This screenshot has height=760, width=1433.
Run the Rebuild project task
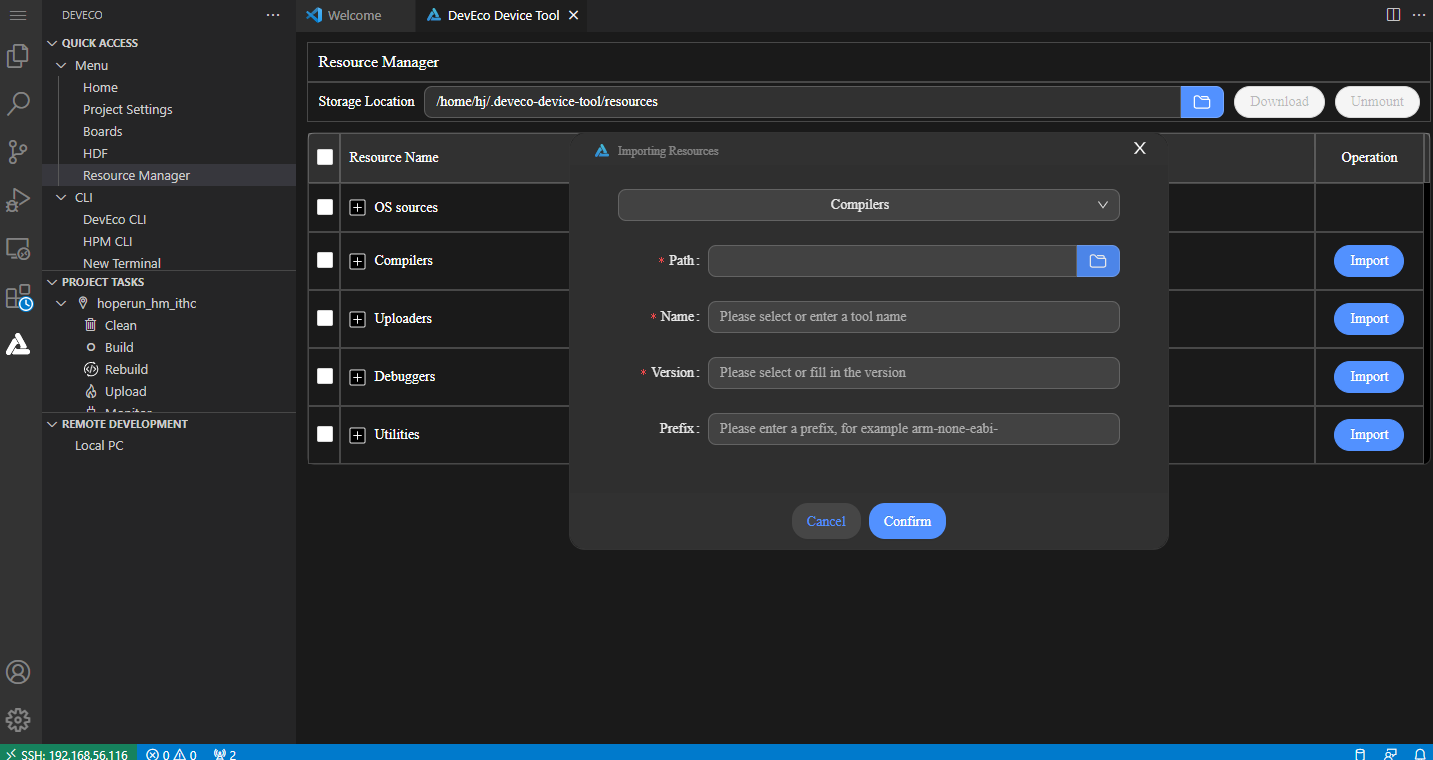pos(126,369)
